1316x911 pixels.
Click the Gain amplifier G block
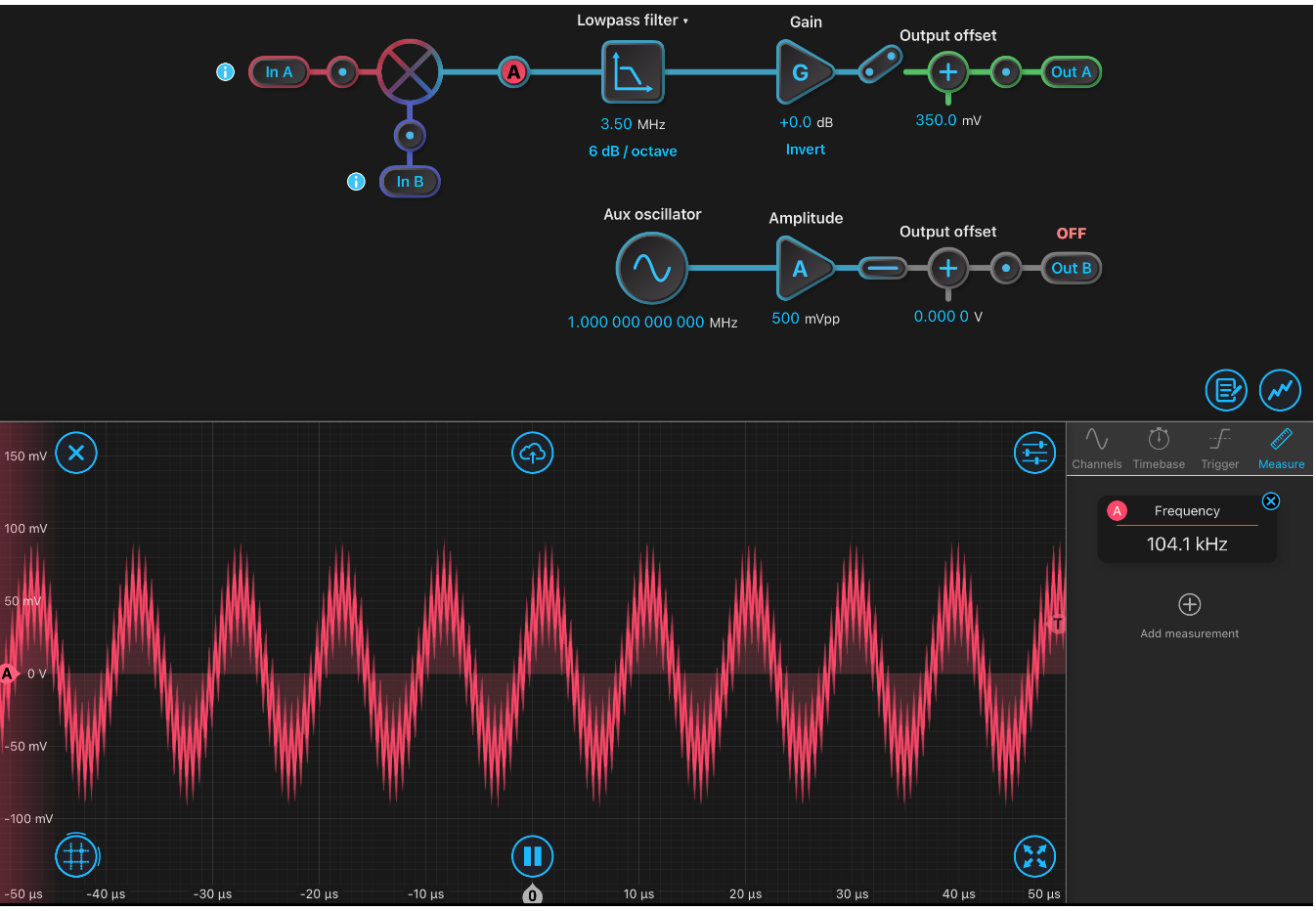coord(804,72)
